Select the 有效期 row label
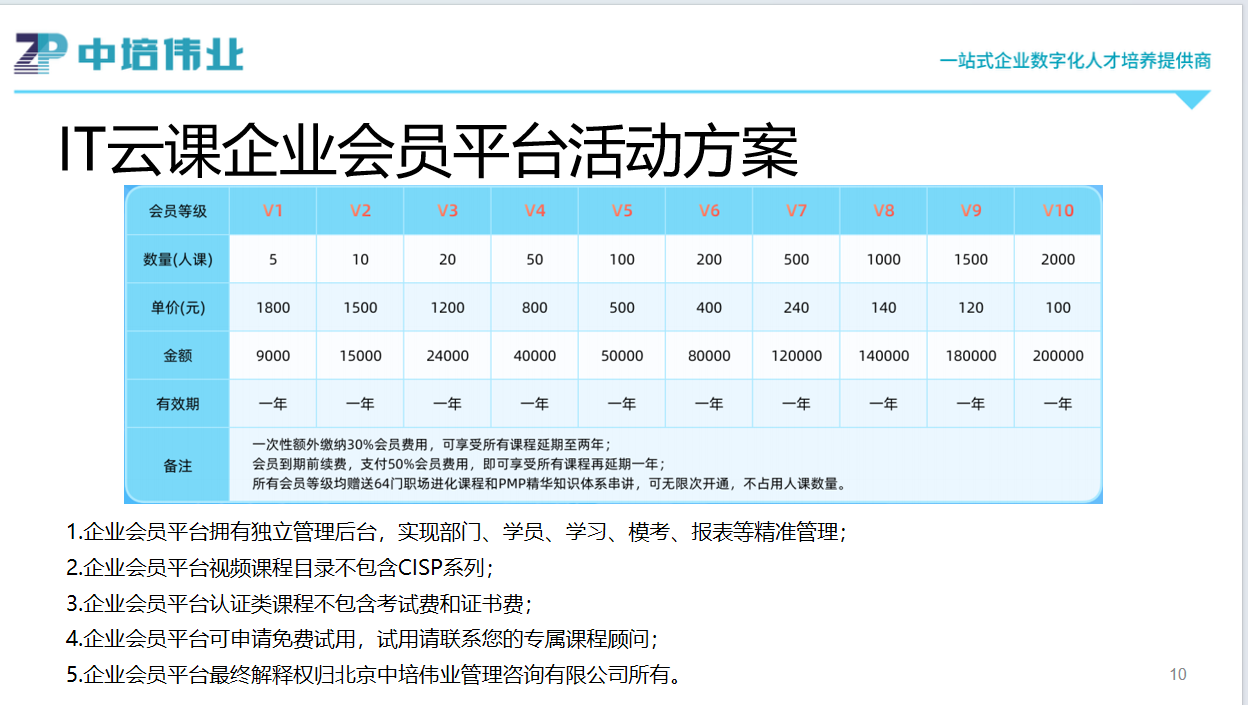This screenshot has height=705, width=1248. [177, 403]
